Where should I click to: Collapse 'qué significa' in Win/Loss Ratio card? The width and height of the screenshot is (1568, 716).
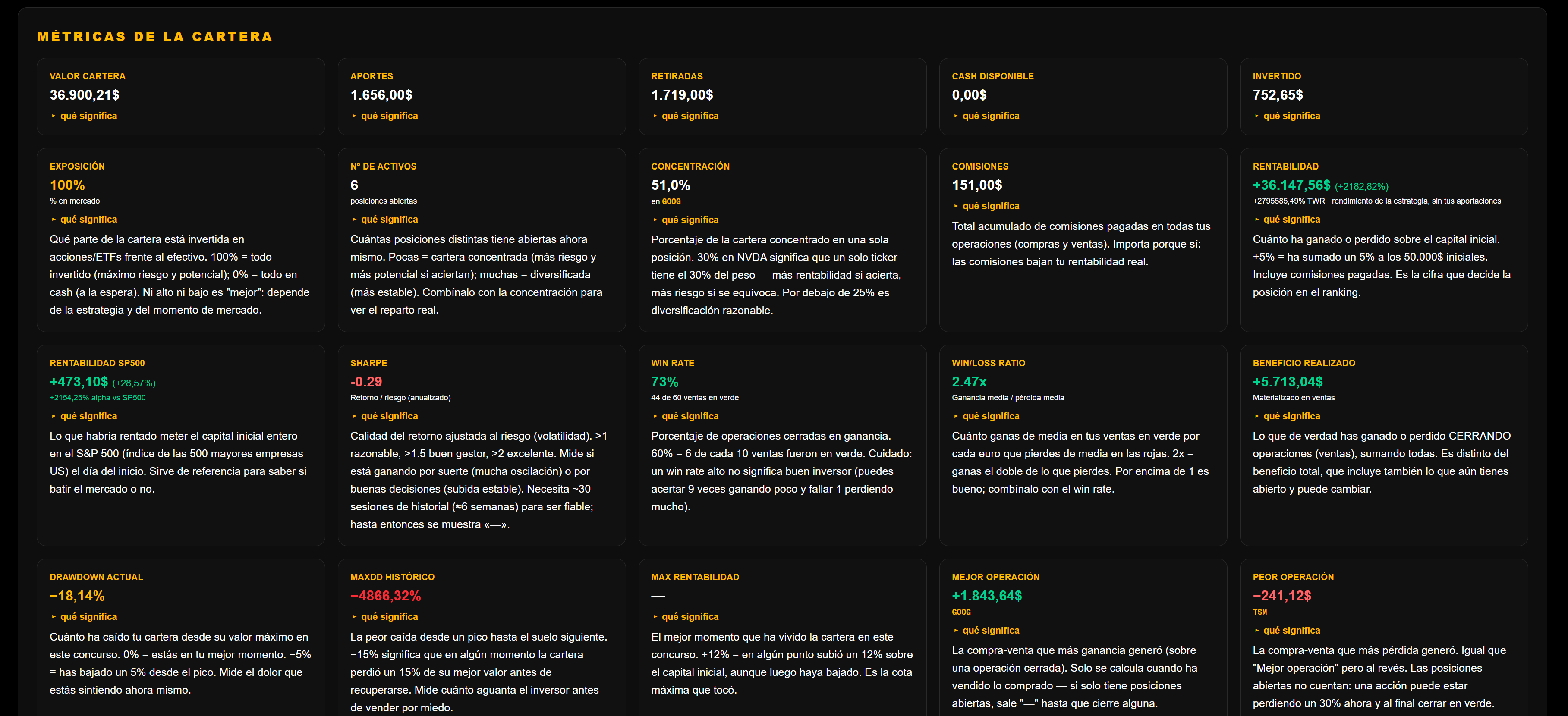pos(986,416)
